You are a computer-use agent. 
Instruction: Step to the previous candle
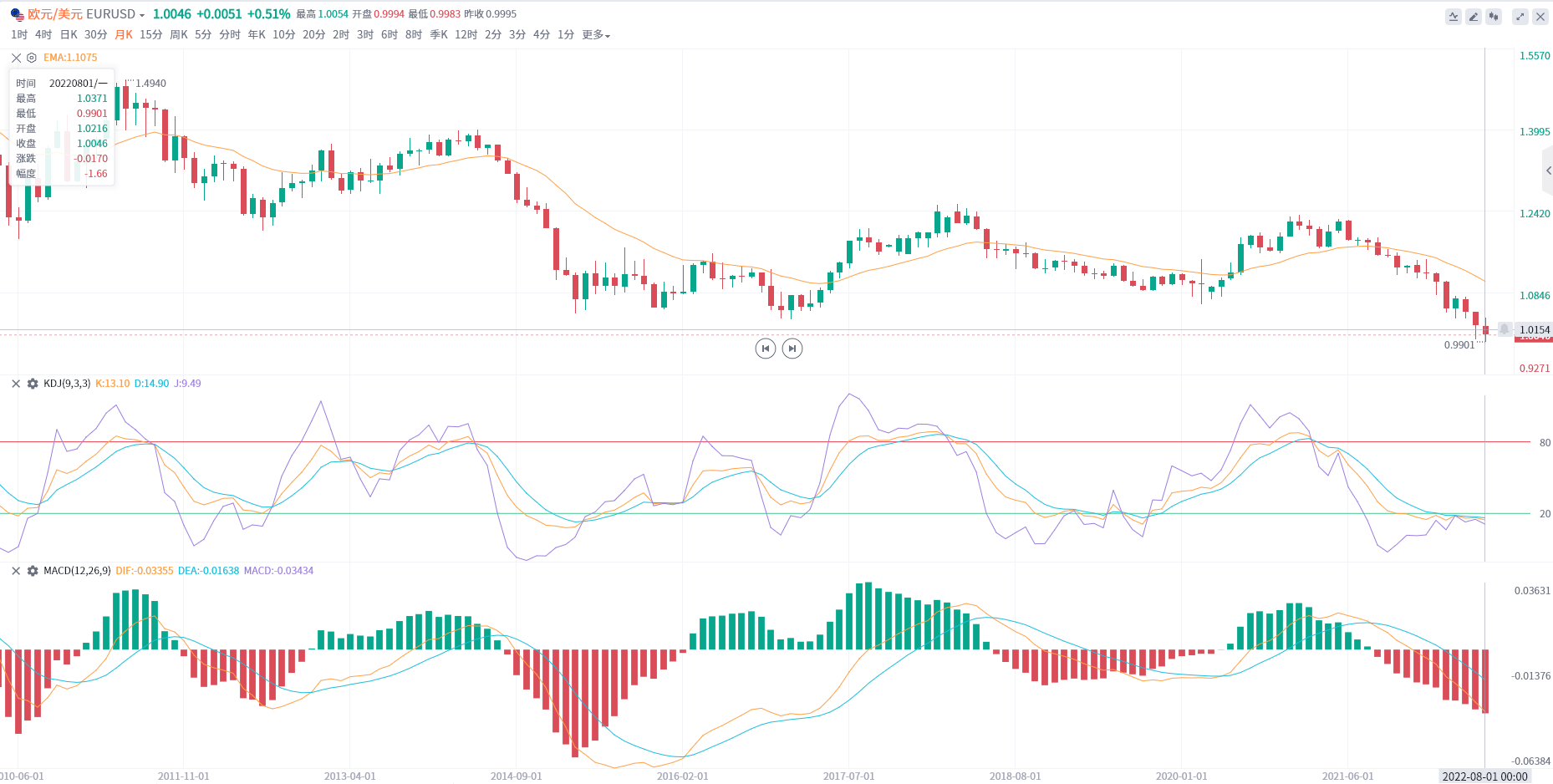click(x=765, y=349)
